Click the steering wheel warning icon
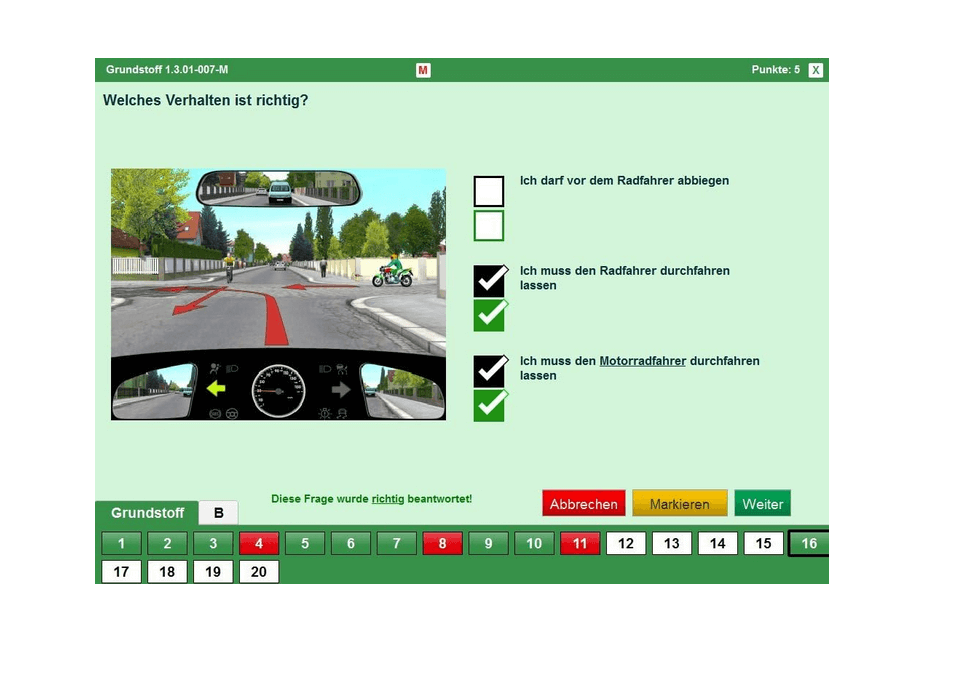Screen dimensions: 967x689 click(x=232, y=412)
